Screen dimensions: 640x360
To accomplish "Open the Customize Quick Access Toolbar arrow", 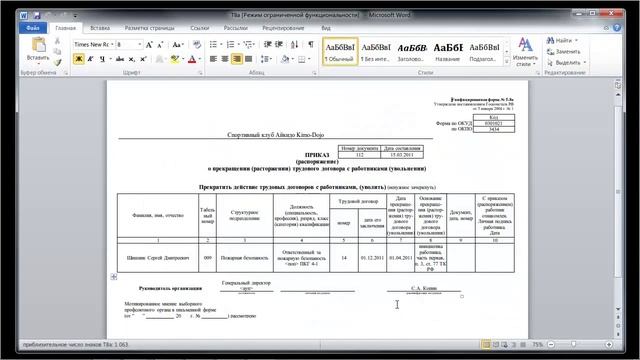I will pyautogui.click(x=75, y=16).
